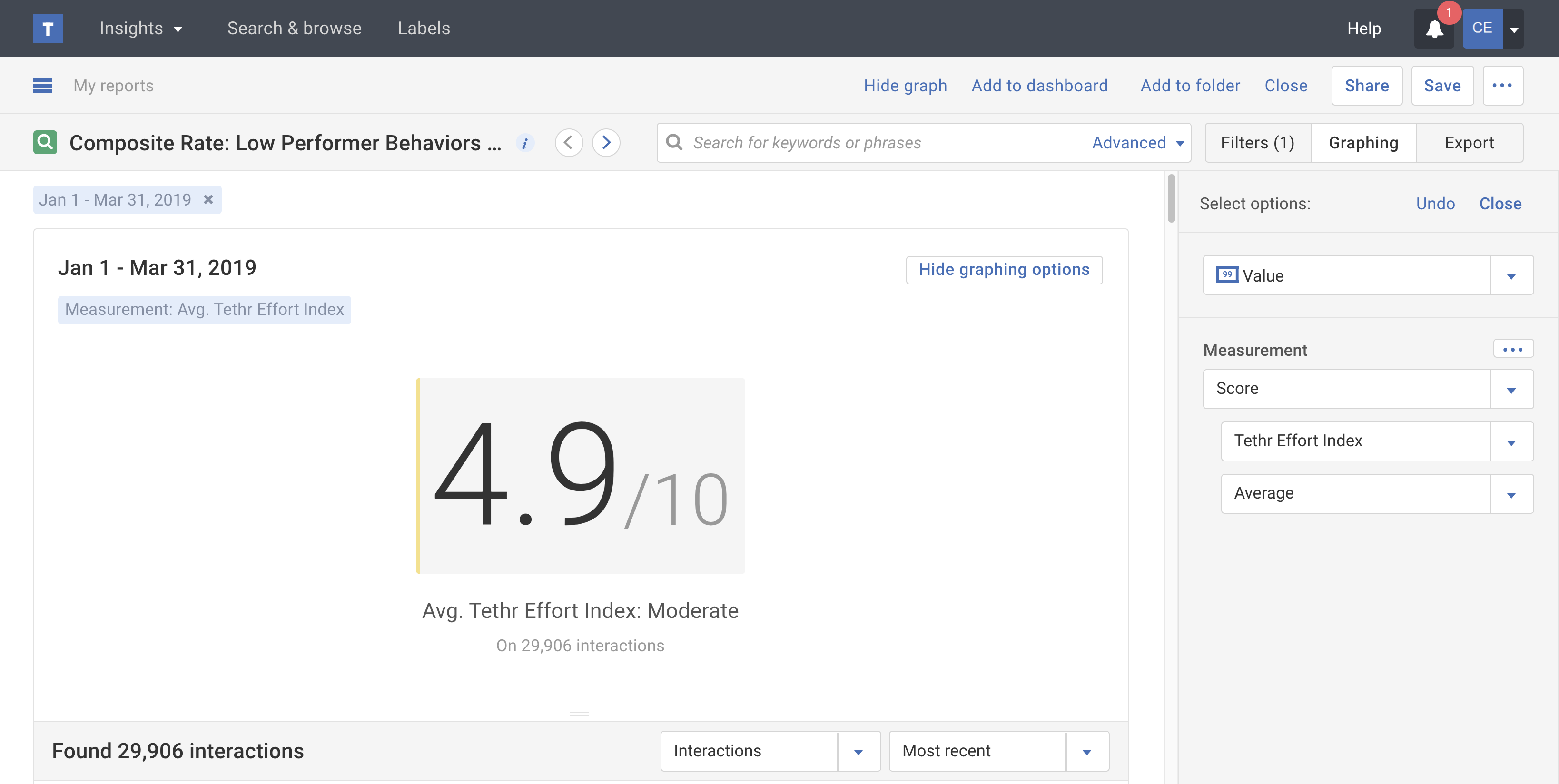
Task: Click Add to dashboard link
Action: [x=1039, y=86]
